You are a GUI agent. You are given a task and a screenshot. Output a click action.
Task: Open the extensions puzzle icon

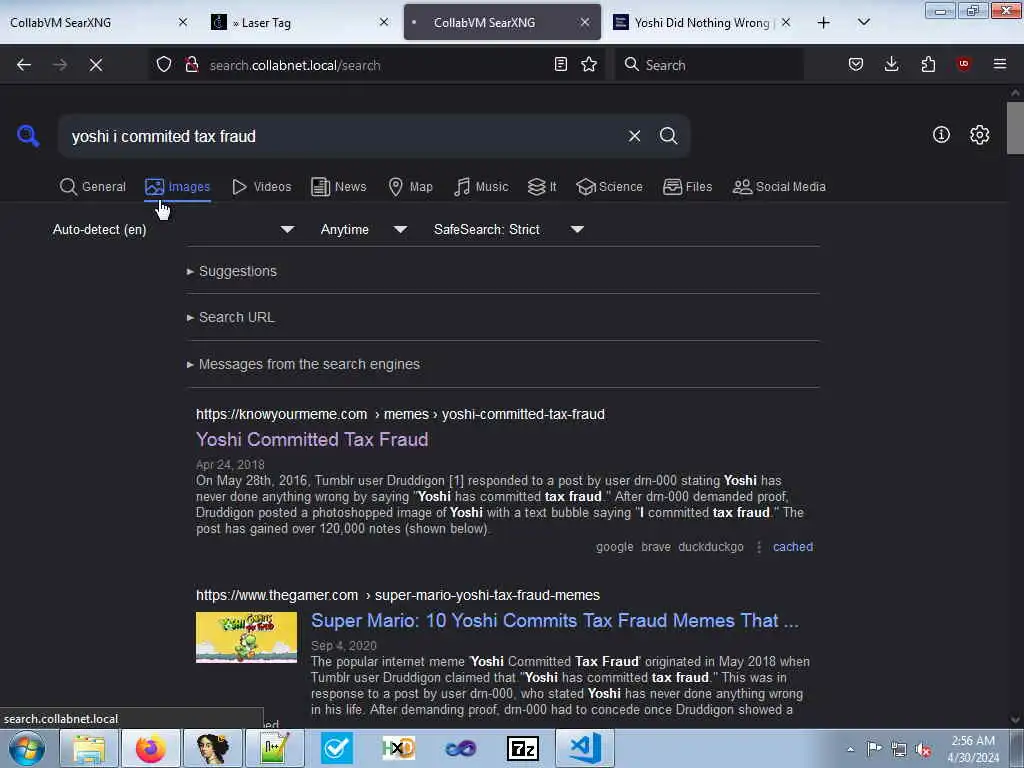pos(928,65)
